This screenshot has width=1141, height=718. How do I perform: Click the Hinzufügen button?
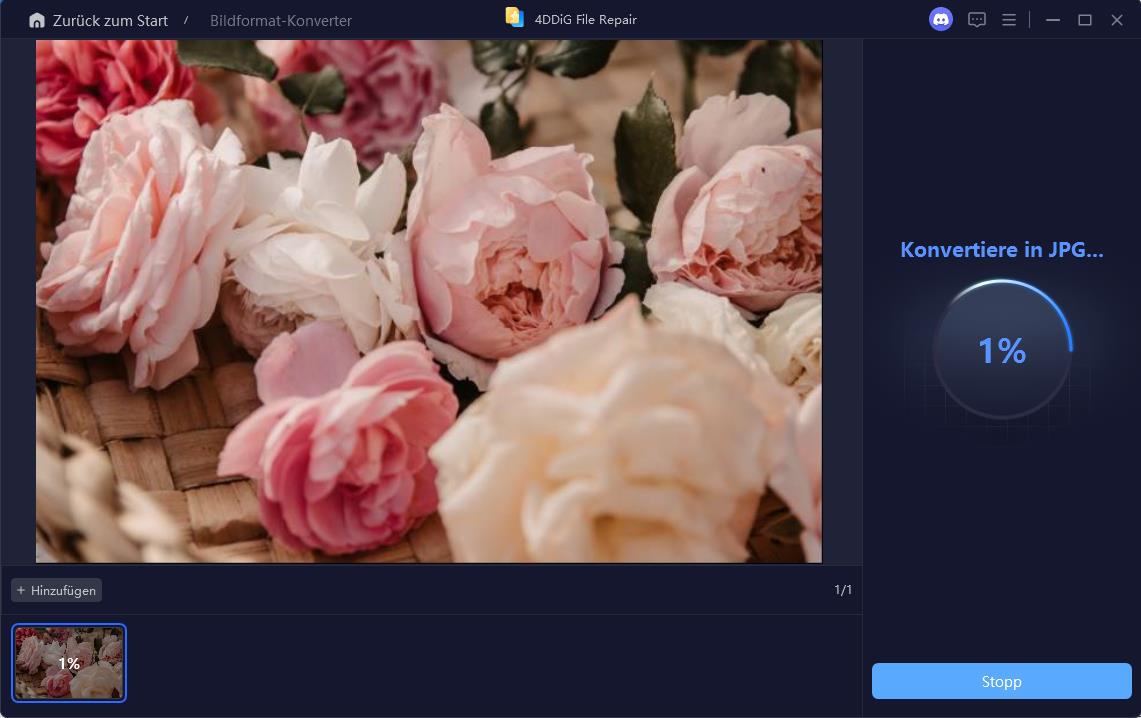tap(56, 590)
